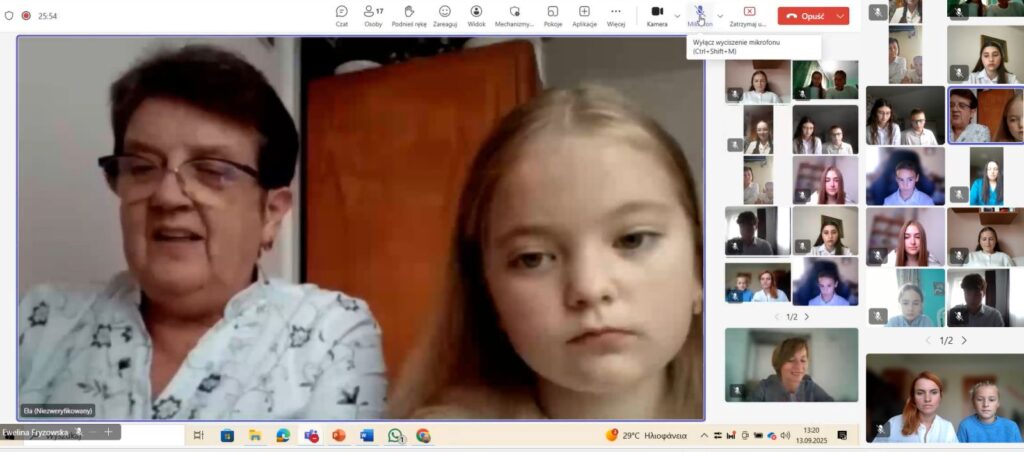Open the Czat panel

pyautogui.click(x=342, y=15)
